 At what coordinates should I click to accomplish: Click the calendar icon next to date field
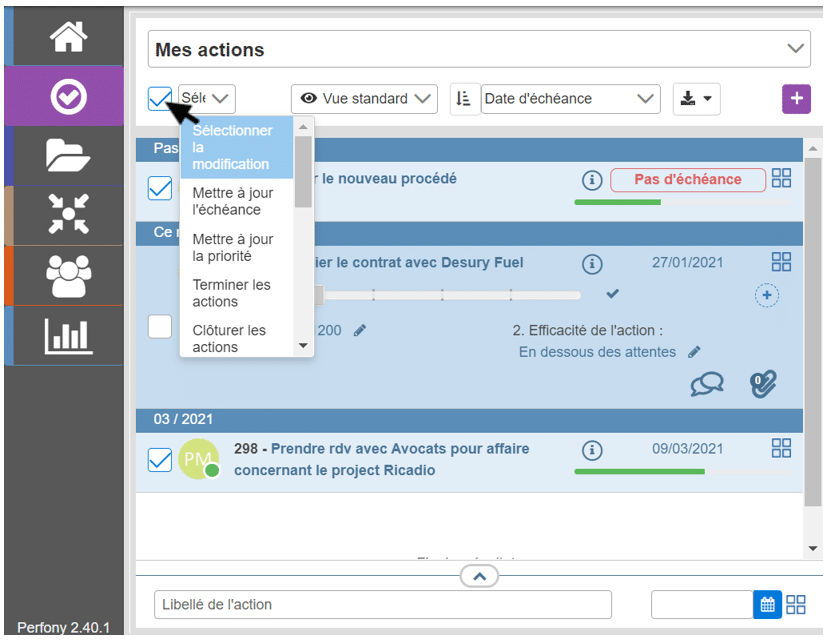(767, 605)
